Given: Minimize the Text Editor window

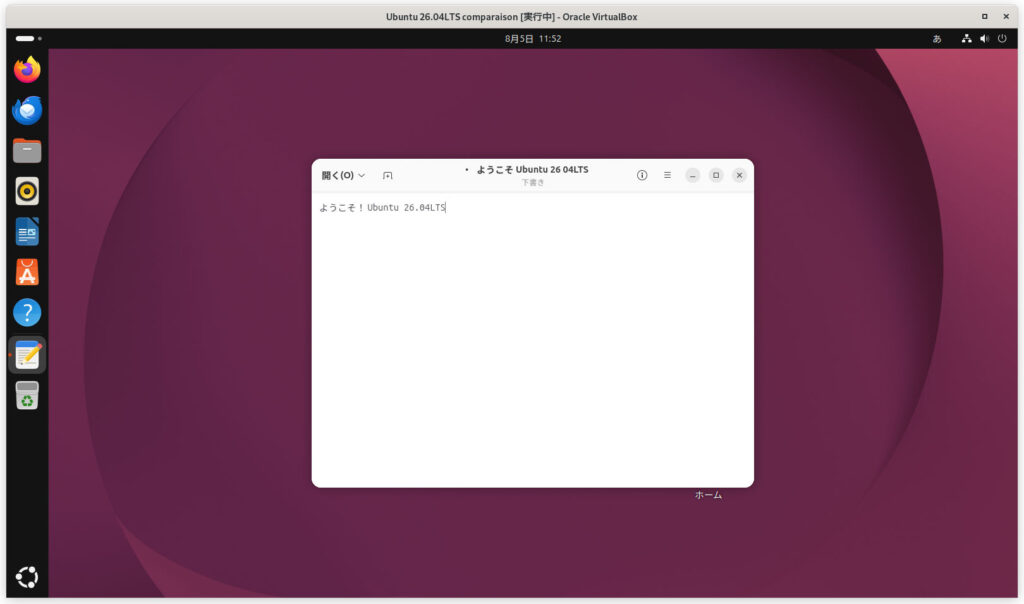Looking at the screenshot, I should click(x=692, y=175).
